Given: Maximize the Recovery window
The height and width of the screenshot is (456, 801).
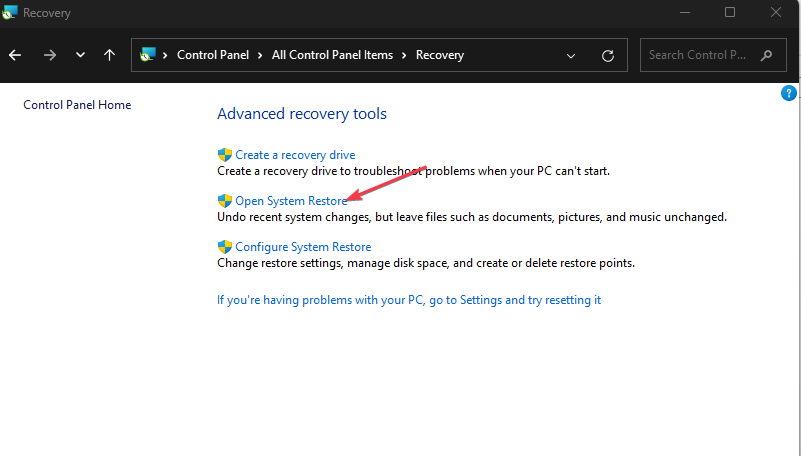Looking at the screenshot, I should coord(730,12).
